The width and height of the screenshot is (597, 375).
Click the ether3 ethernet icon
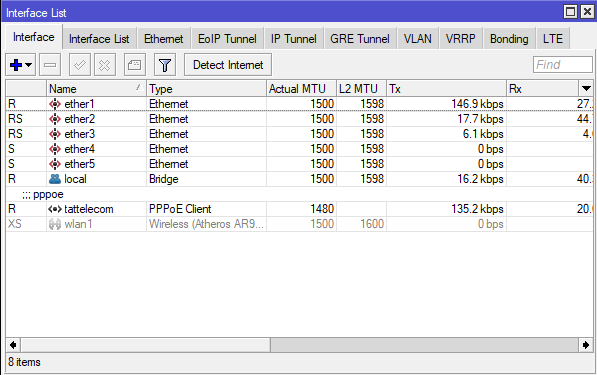point(55,134)
